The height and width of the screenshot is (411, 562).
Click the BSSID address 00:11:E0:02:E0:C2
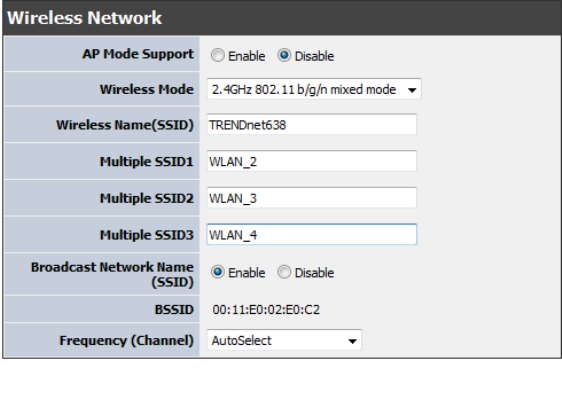(x=266, y=310)
